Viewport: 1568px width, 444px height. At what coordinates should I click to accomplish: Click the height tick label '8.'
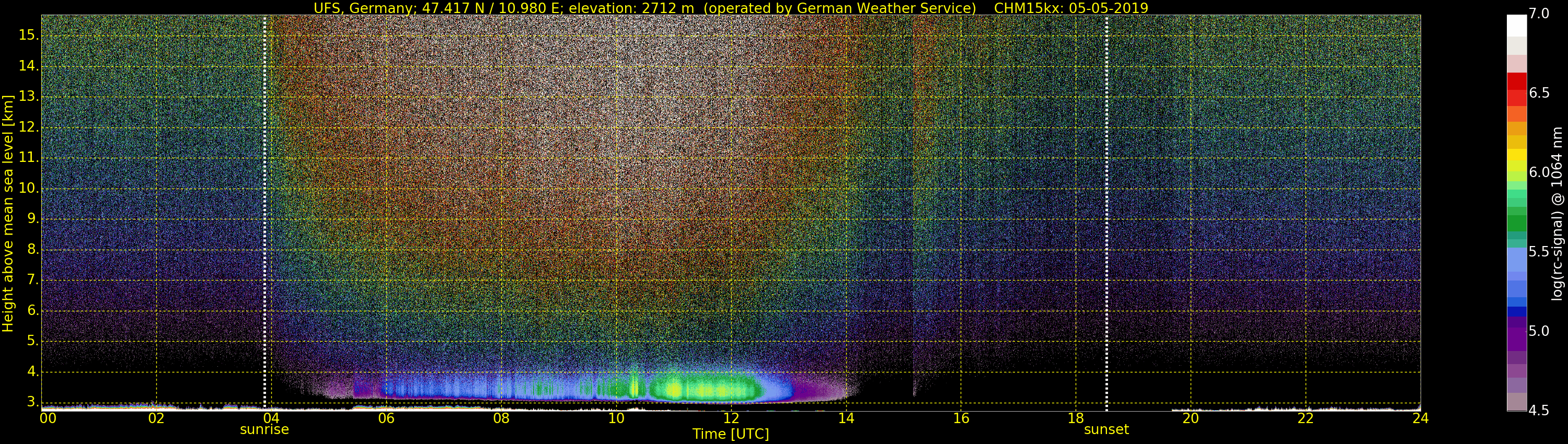tap(32, 249)
